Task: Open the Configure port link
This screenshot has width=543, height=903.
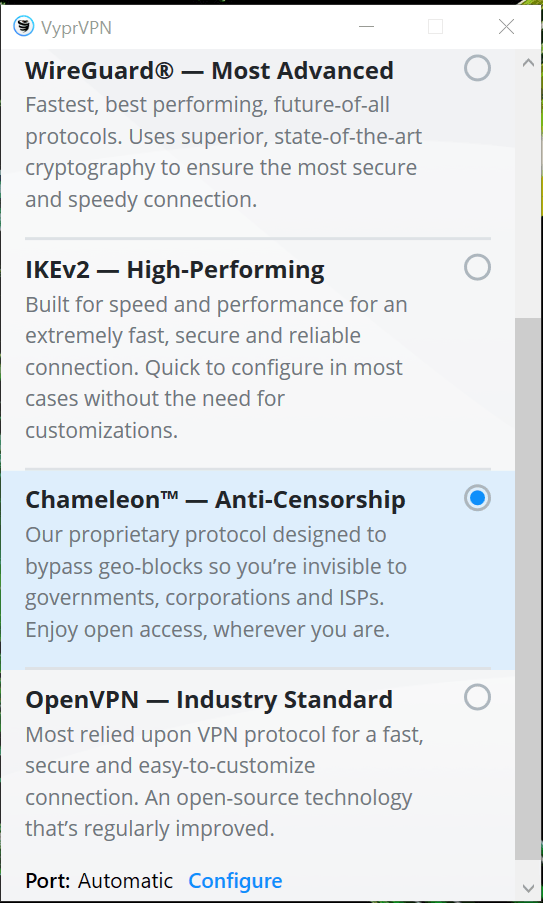Action: click(236, 881)
